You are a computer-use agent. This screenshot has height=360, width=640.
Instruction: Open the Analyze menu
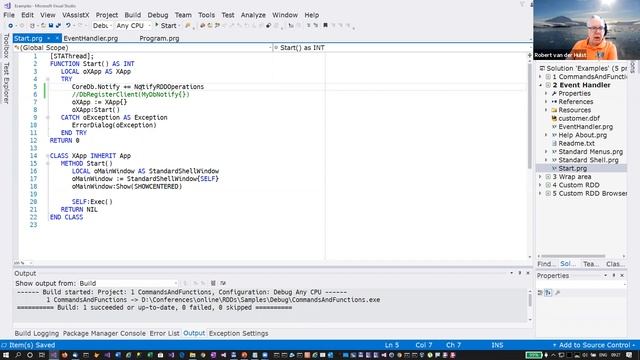click(253, 15)
